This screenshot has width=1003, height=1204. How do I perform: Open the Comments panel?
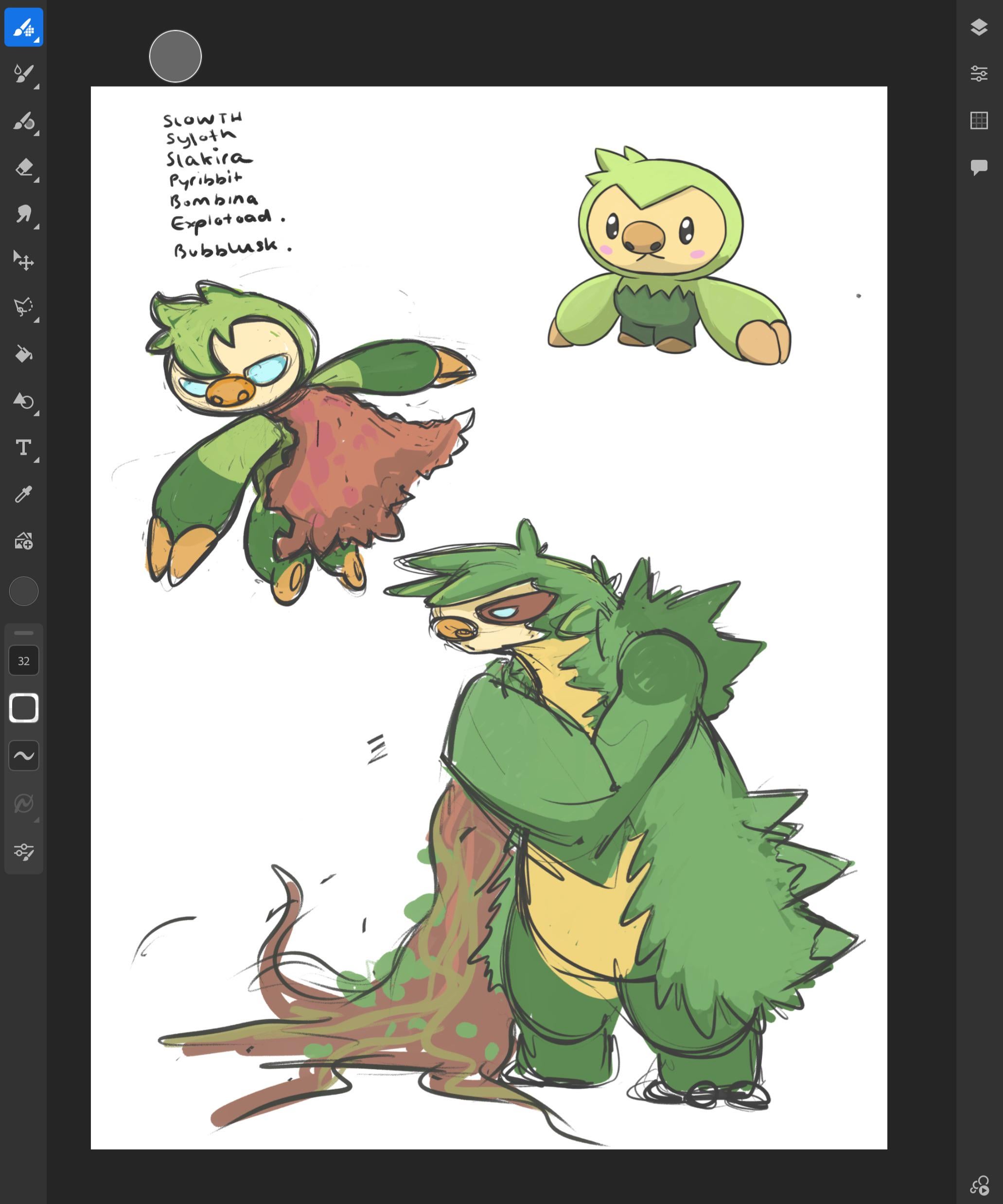(979, 167)
